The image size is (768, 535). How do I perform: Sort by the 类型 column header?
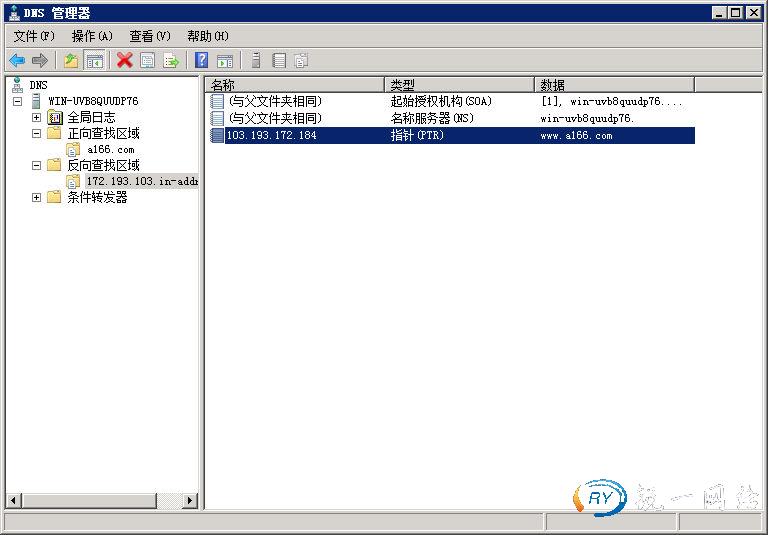[x=459, y=85]
